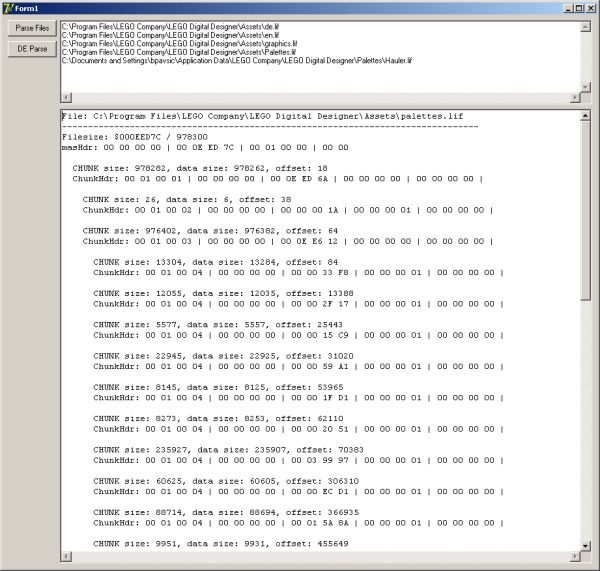Image resolution: width=600 pixels, height=571 pixels.
Task: Click ChunkHdr line containing '00 00 EC D1'
Action: point(298,492)
